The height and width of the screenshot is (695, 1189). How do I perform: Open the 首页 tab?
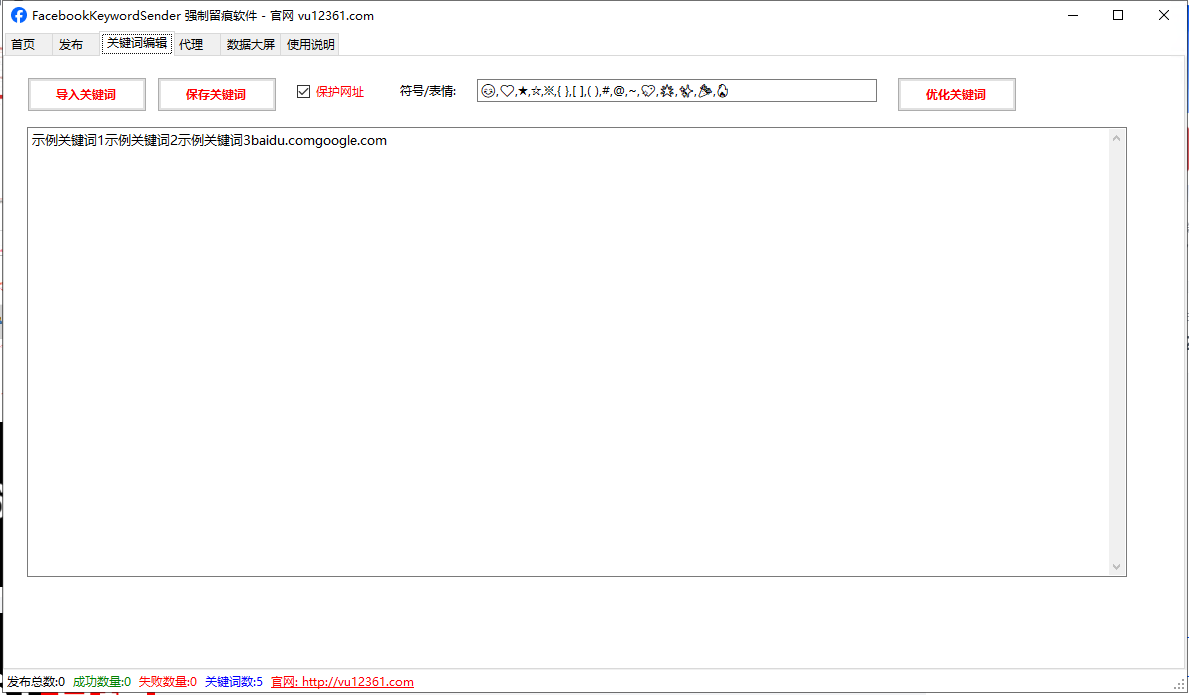pyautogui.click(x=23, y=44)
